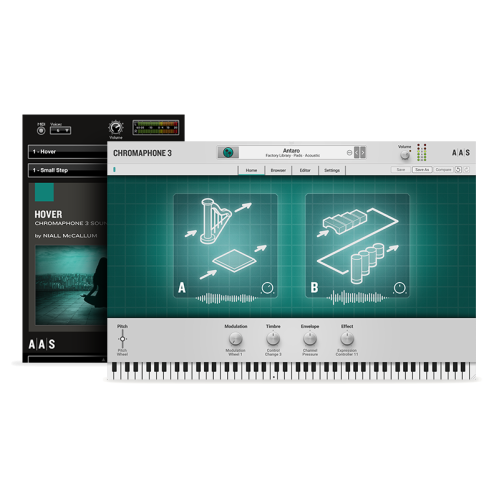This screenshot has height=500, width=499.
Task: Select the plate resonator icon in layer A
Action: [234, 260]
